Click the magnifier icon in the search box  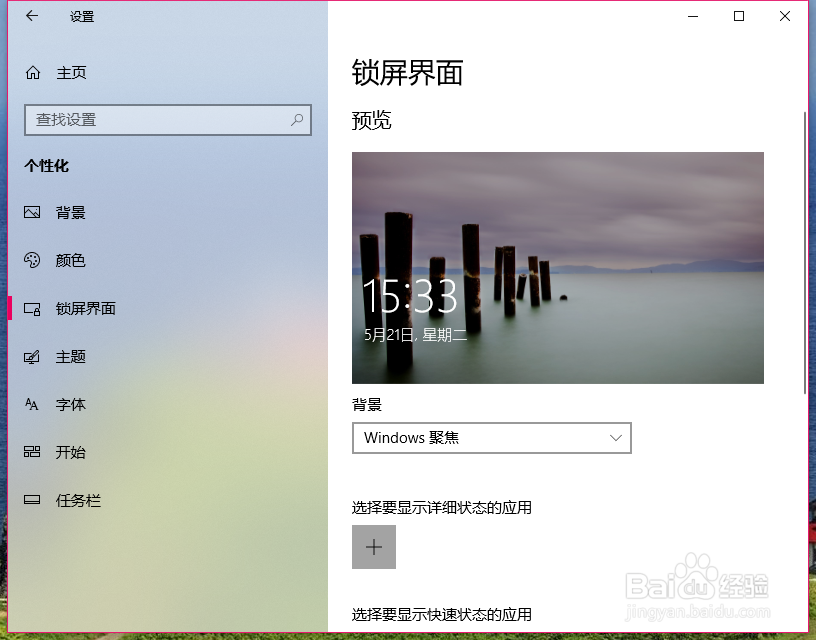coord(297,119)
